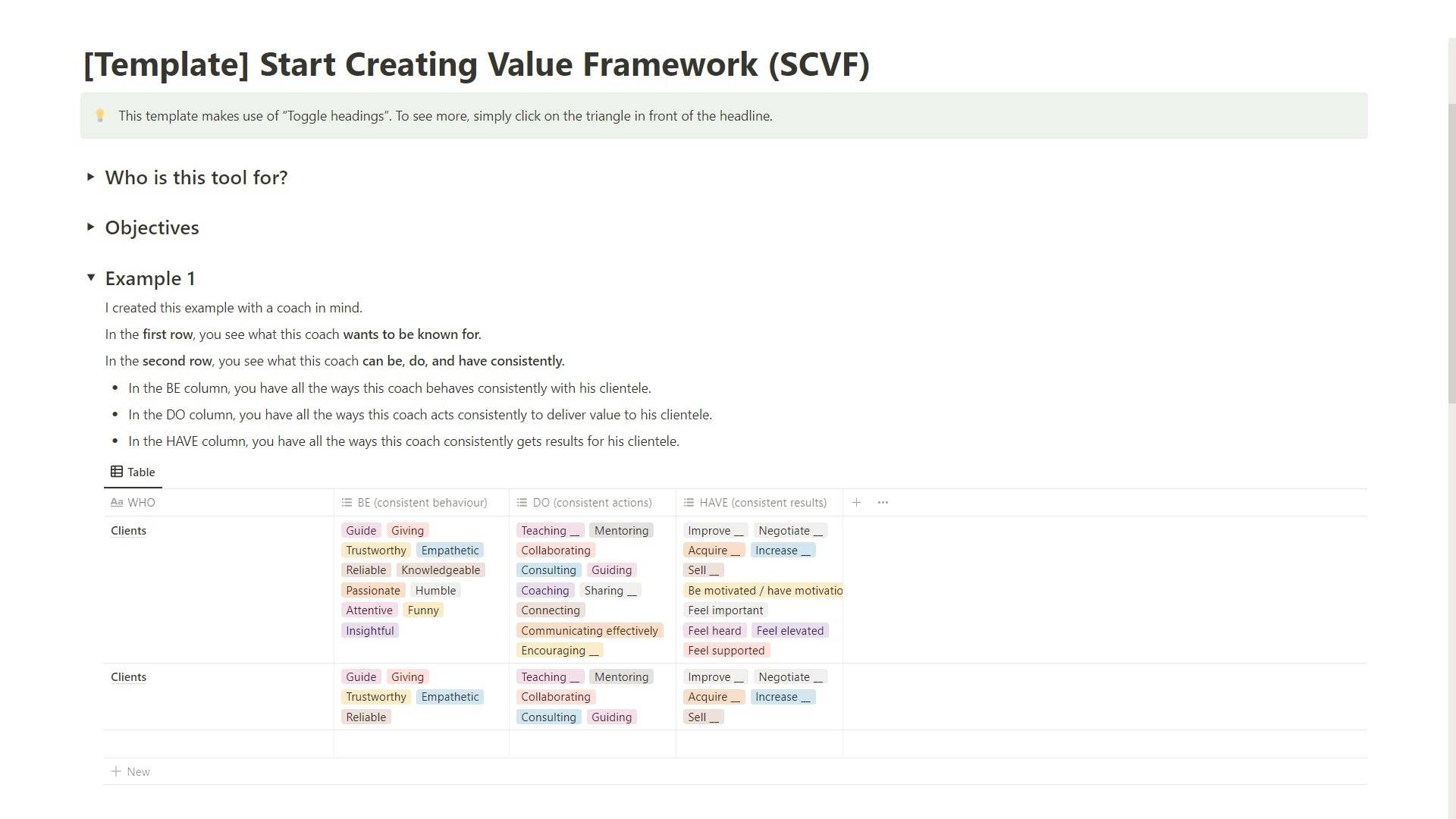Screen dimensions: 1456x819
Task: Click the HAVE column multi-select icon
Action: click(x=689, y=503)
